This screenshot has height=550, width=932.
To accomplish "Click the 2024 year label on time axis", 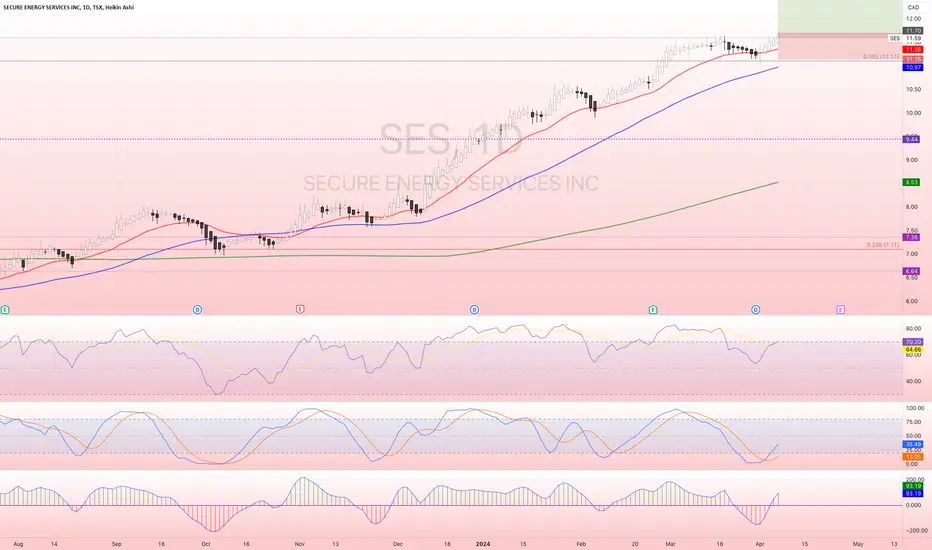I will [x=483, y=543].
